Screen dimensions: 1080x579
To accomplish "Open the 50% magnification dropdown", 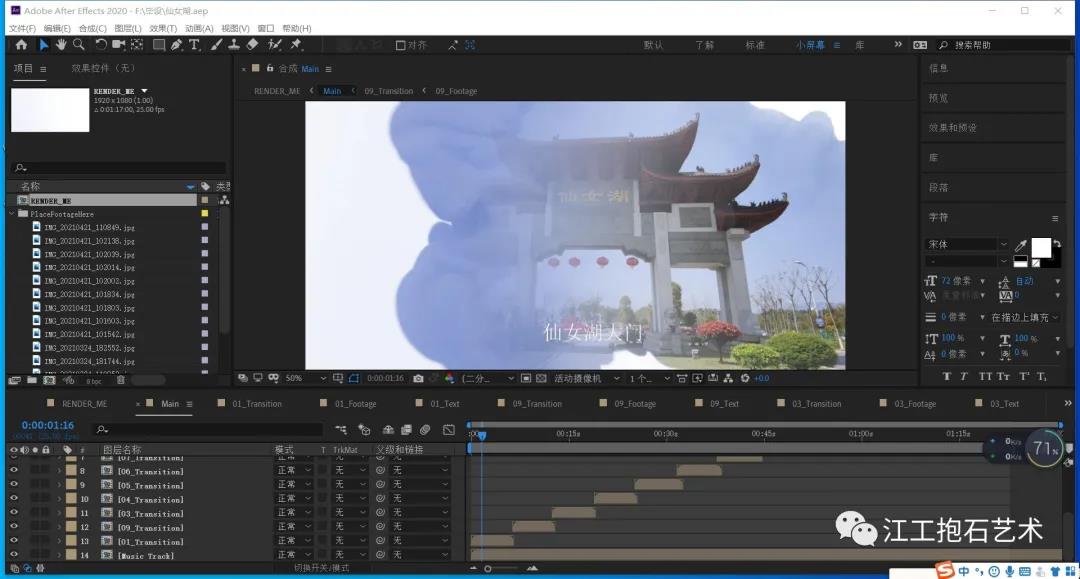I will 306,378.
